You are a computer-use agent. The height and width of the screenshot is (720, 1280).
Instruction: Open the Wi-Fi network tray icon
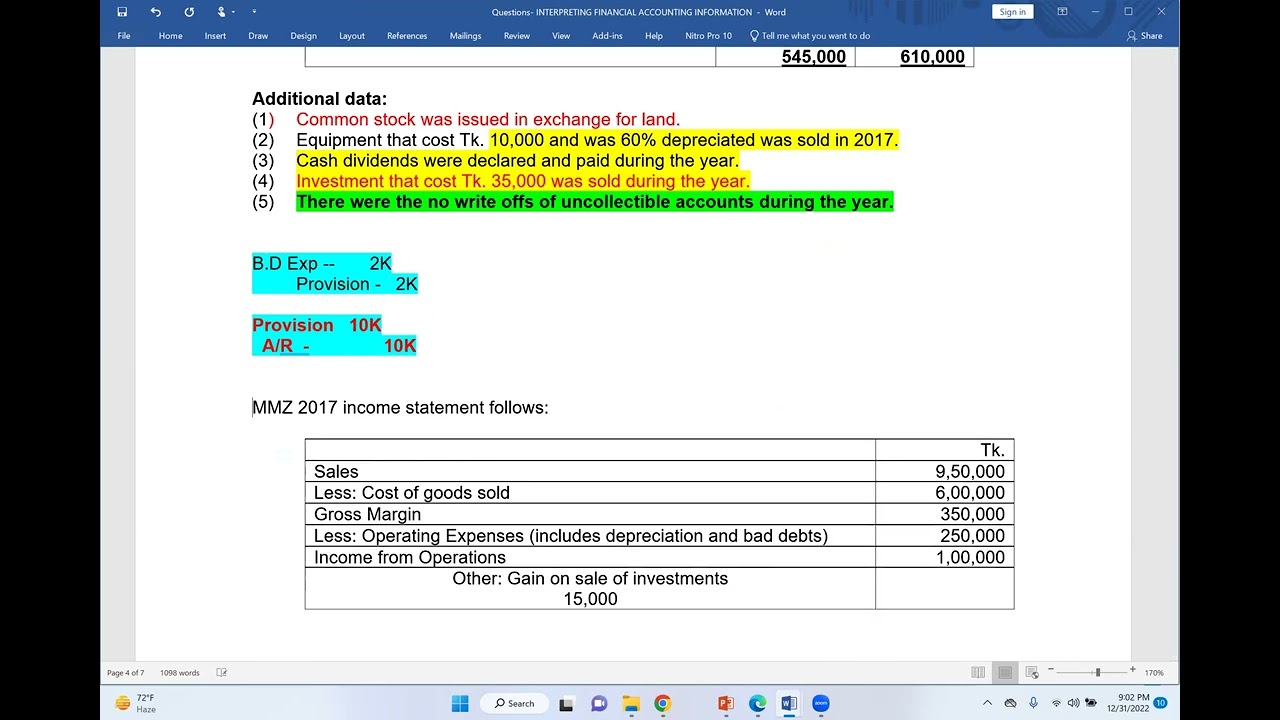1056,703
